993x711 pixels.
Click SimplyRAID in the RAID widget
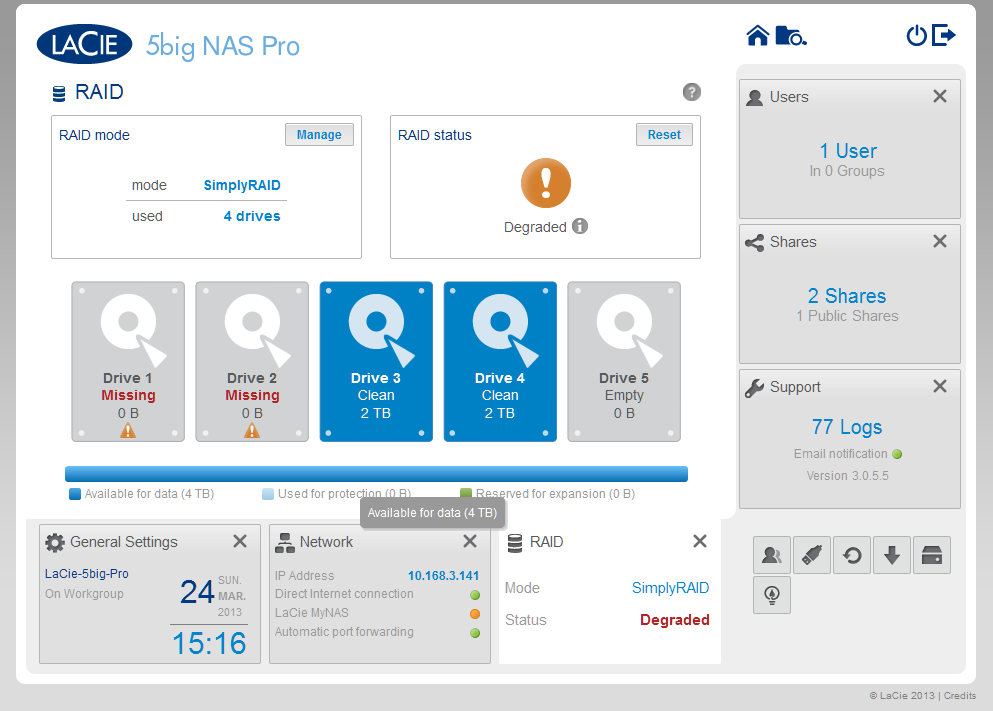[x=671, y=588]
